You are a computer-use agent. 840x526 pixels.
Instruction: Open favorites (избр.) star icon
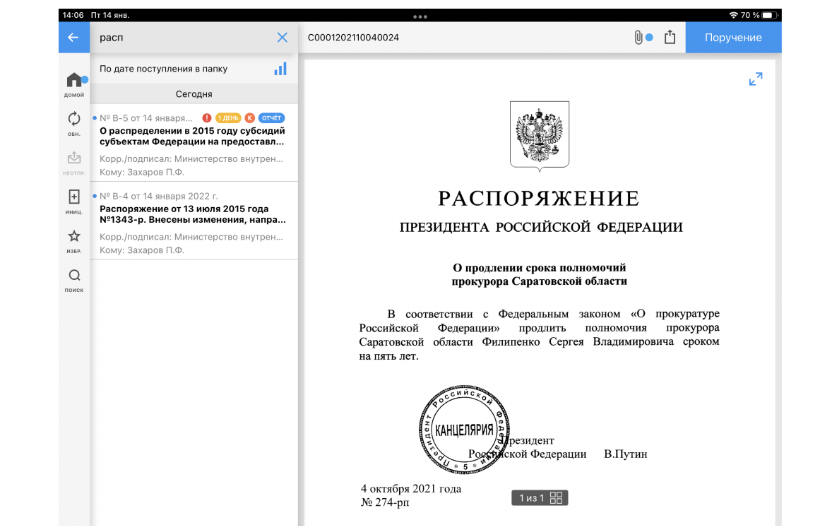(x=74, y=238)
